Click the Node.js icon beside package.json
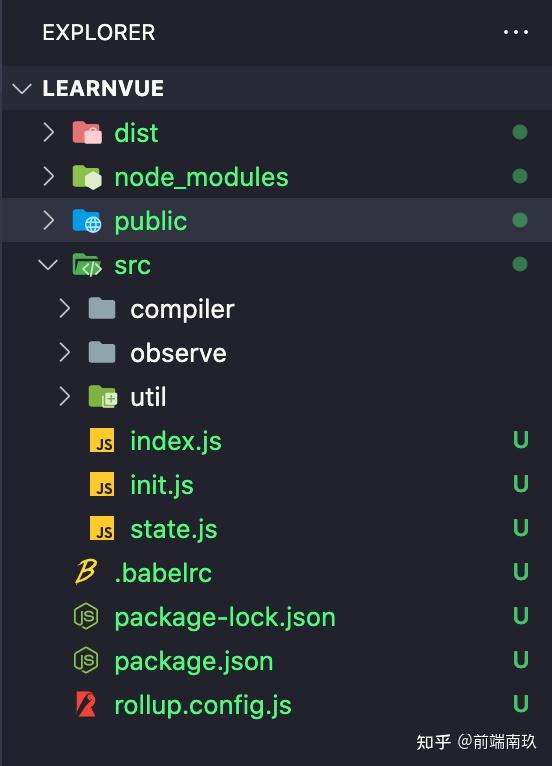 click(86, 660)
